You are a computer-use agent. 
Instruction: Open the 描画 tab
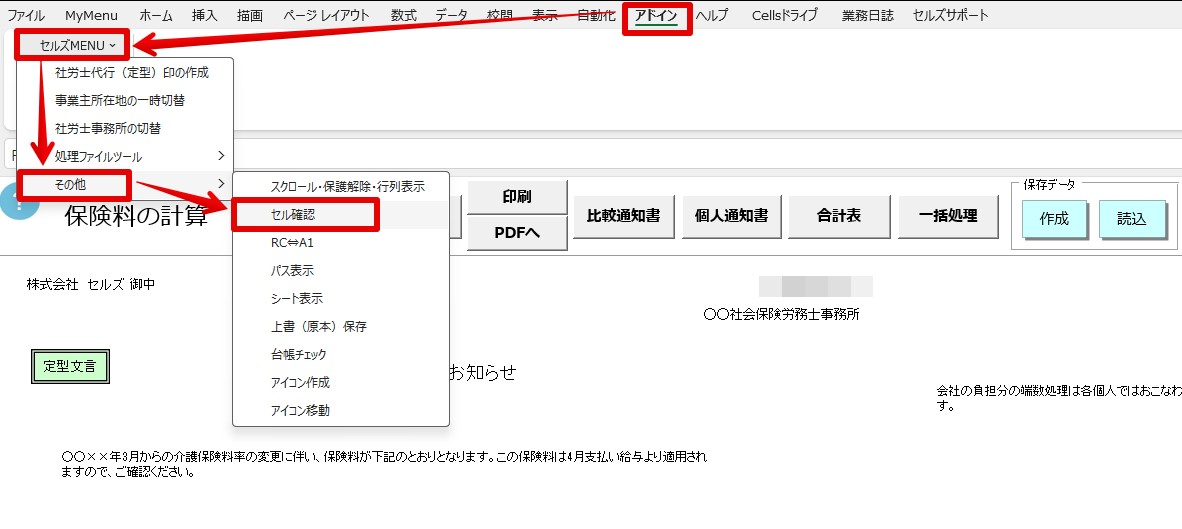(250, 15)
